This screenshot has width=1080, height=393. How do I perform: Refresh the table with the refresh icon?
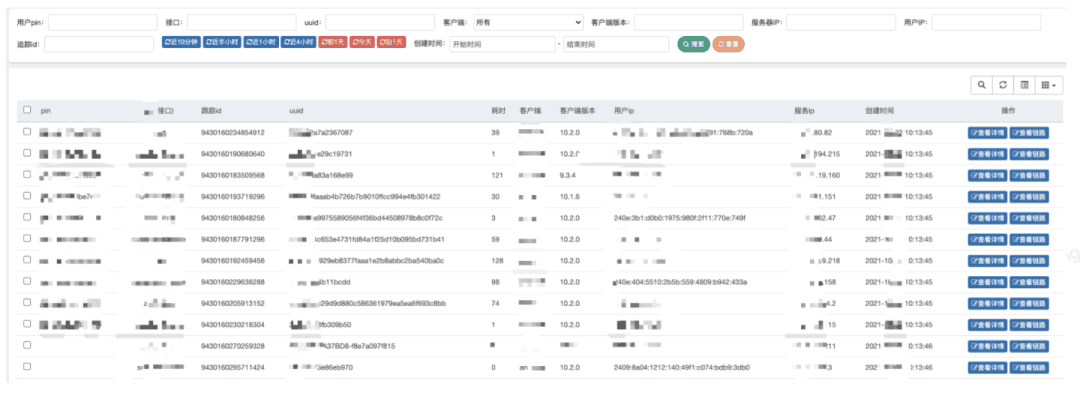[1003, 85]
